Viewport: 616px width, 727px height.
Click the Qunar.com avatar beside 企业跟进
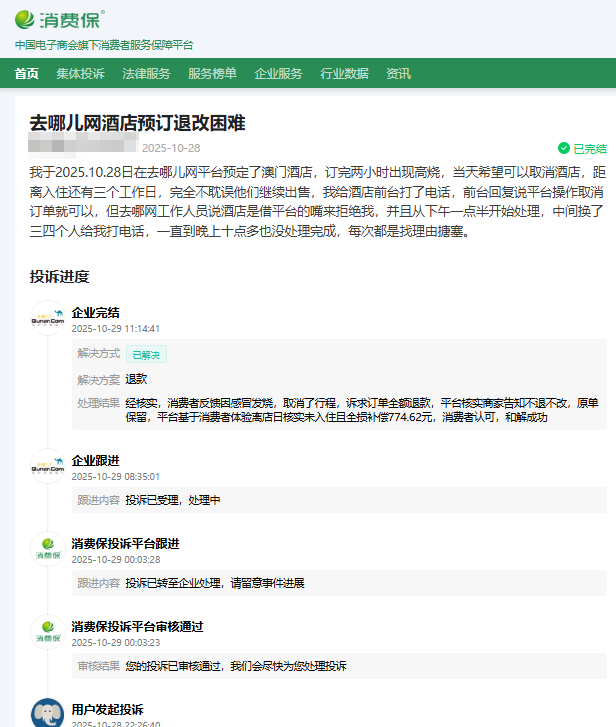[48, 467]
